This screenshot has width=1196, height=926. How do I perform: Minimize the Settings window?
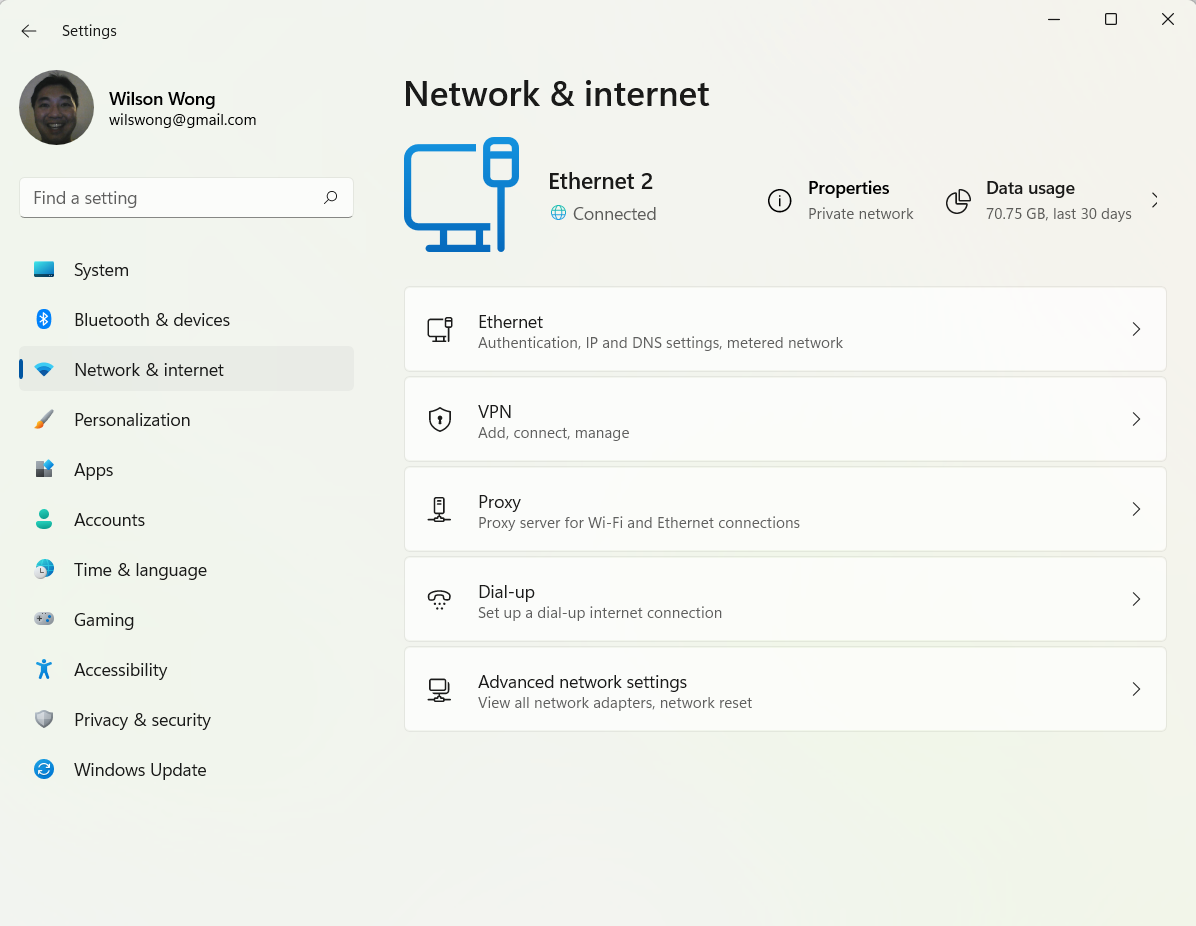(x=1054, y=19)
